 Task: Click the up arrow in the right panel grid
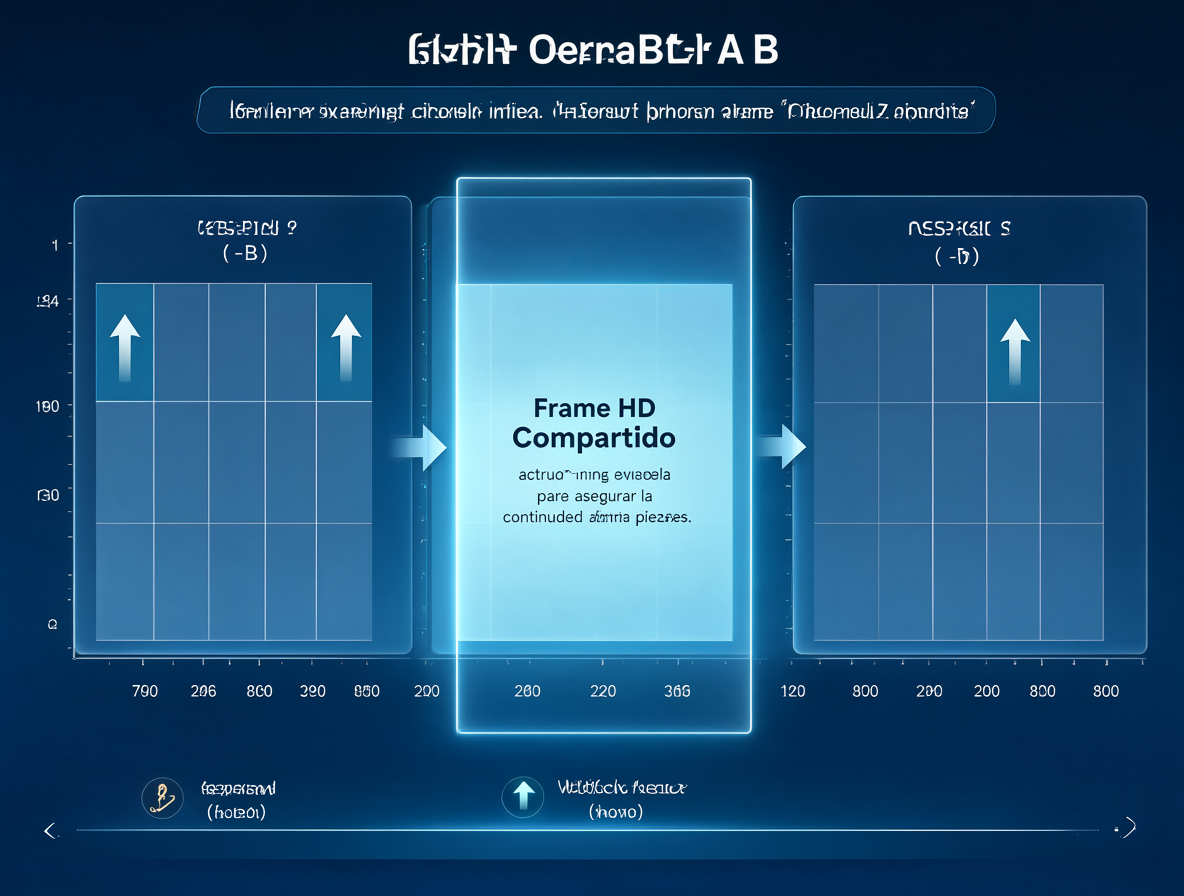tap(1015, 352)
